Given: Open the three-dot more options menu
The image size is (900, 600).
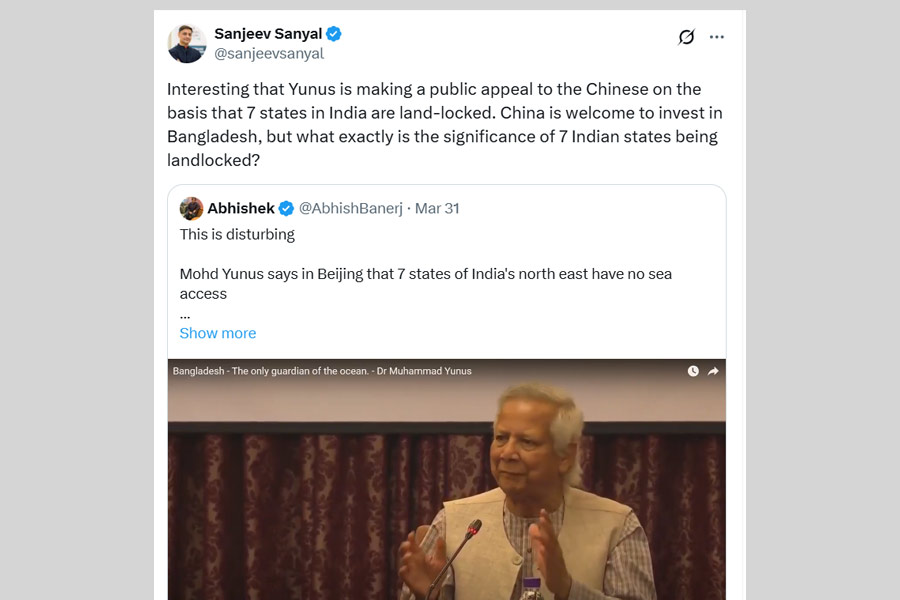Looking at the screenshot, I should pos(716,37).
